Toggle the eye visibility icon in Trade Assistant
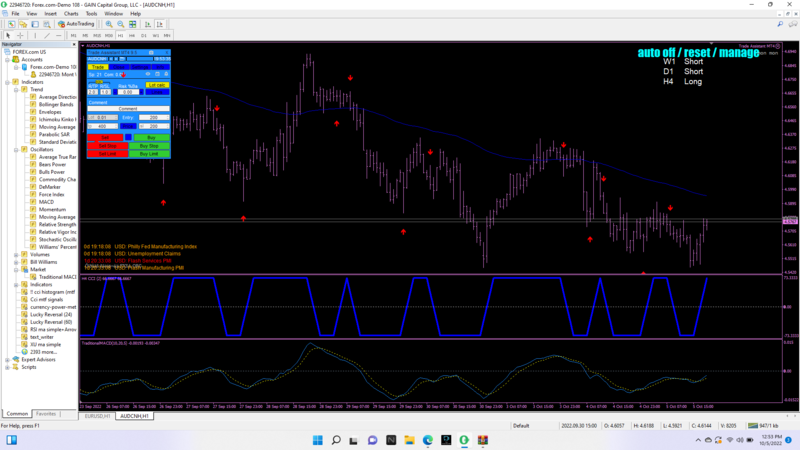The width and height of the screenshot is (800, 450). 148,74
